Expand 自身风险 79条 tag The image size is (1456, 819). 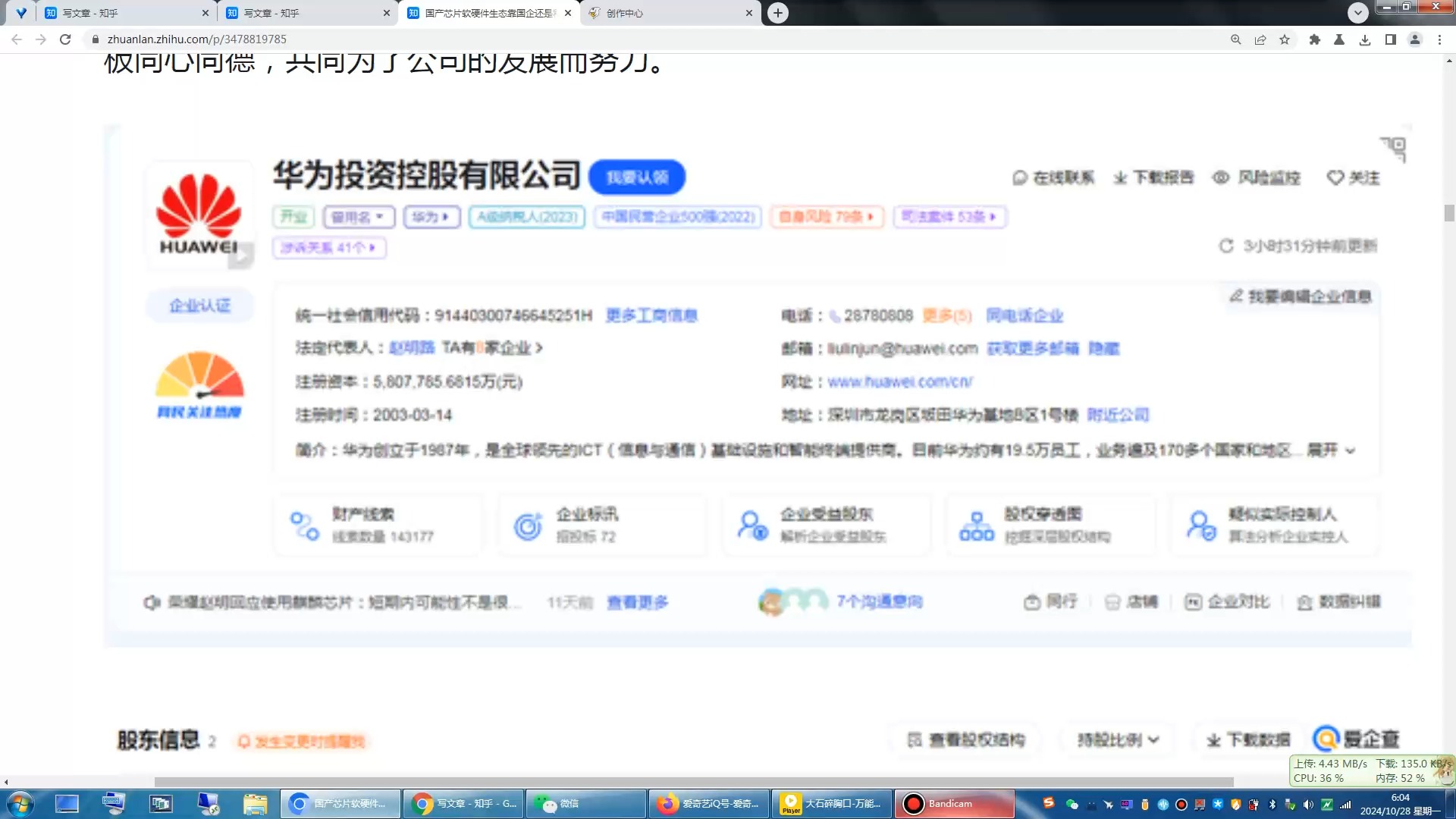pyautogui.click(x=827, y=217)
